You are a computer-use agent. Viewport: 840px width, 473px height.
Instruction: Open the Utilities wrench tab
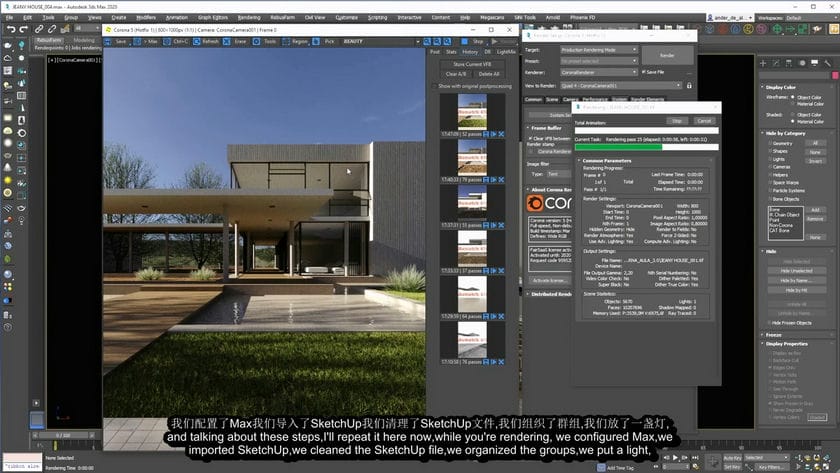tap(828, 63)
